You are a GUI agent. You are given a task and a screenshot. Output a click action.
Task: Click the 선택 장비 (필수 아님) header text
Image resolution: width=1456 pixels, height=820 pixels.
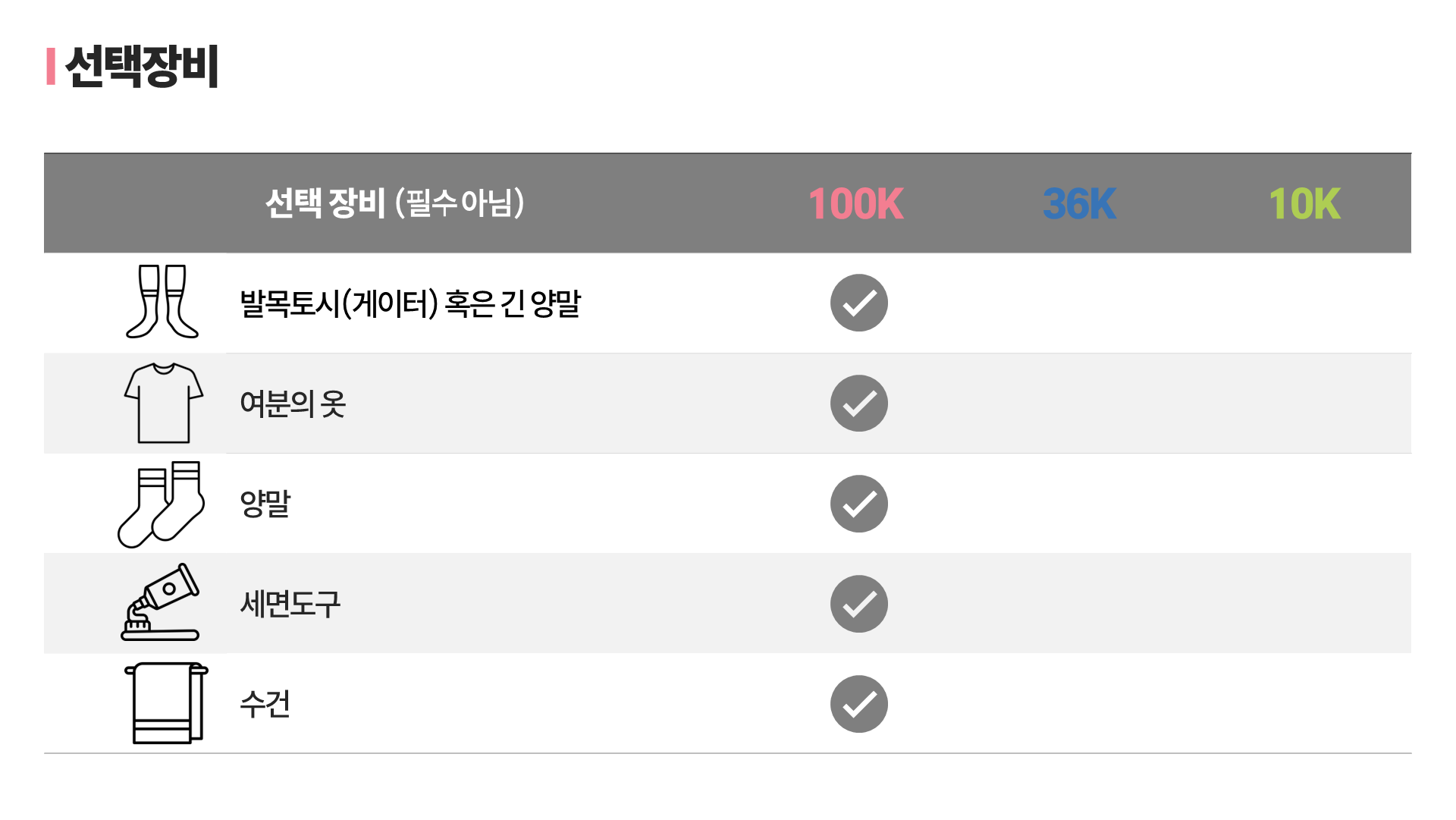394,203
